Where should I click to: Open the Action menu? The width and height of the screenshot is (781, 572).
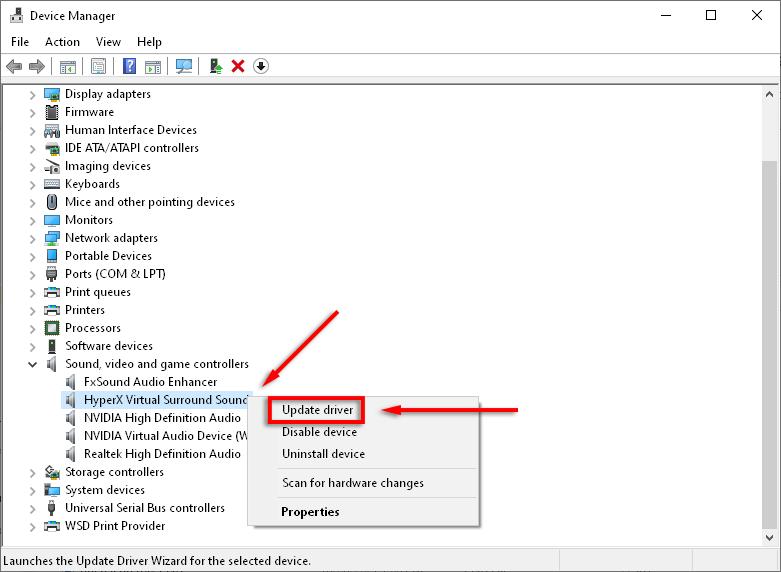point(62,42)
